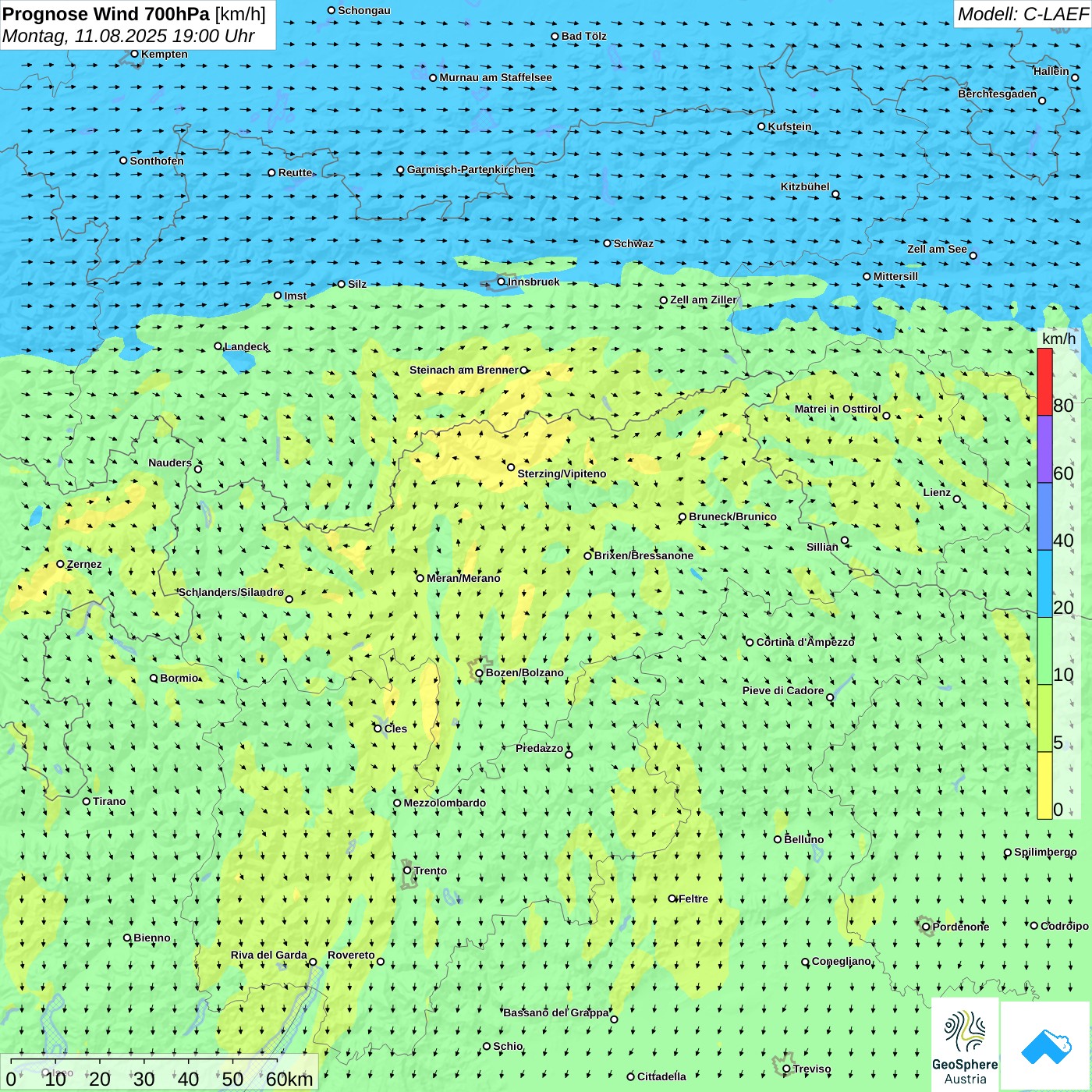
Task: Click the Treviso city marker
Action: [786, 1069]
